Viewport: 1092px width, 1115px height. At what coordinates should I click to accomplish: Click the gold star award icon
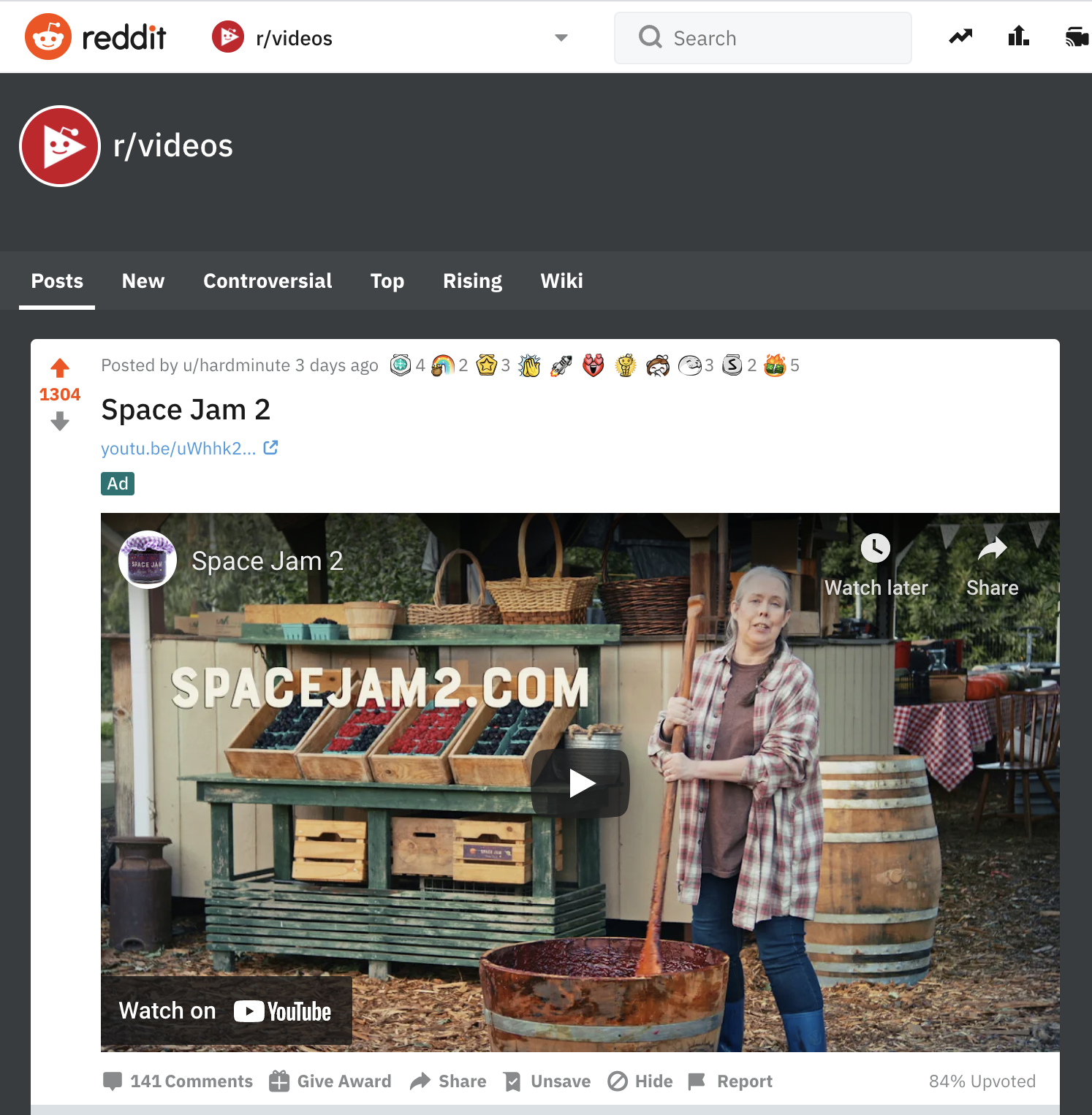click(487, 365)
